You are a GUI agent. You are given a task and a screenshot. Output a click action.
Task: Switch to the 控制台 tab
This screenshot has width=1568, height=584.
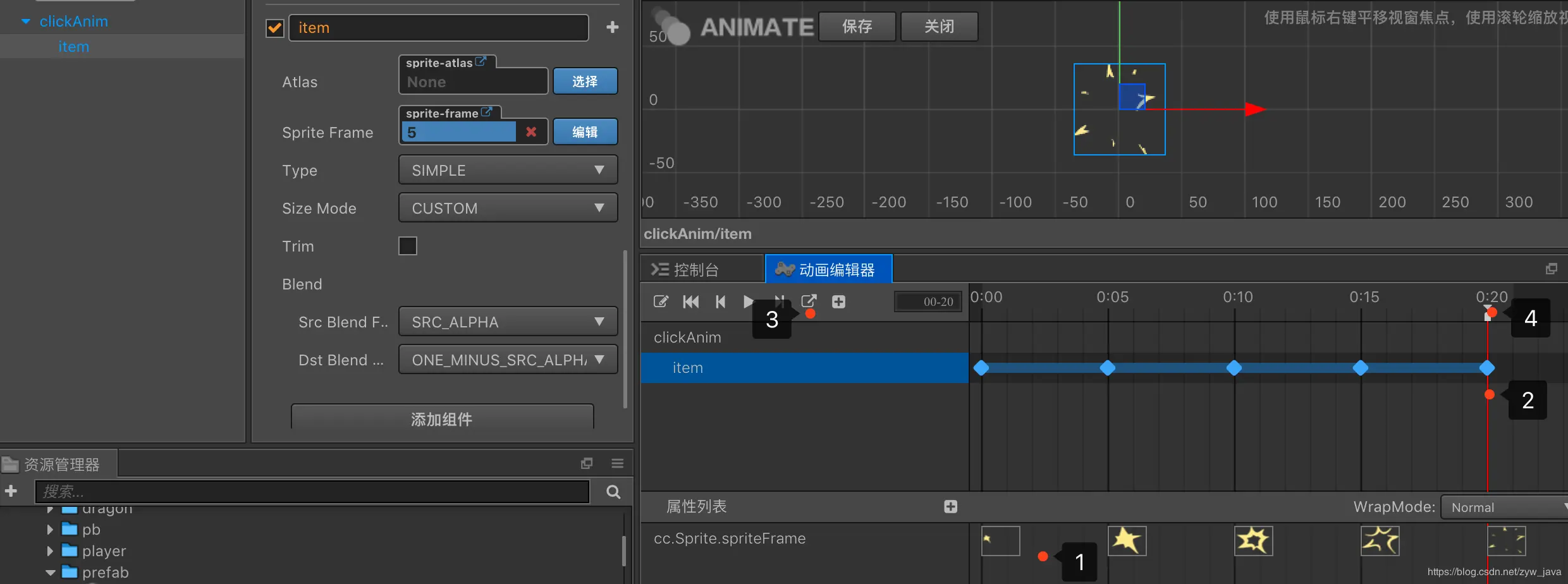pyautogui.click(x=702, y=269)
